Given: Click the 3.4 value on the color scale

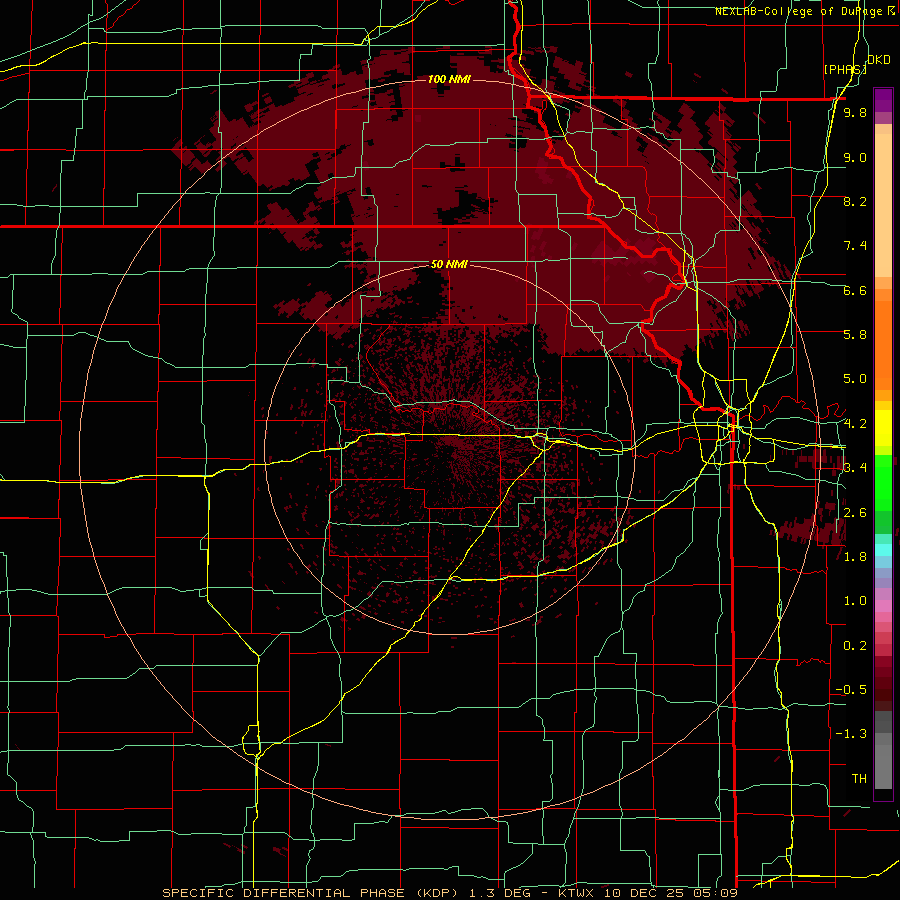Looking at the screenshot, I should [x=855, y=467].
